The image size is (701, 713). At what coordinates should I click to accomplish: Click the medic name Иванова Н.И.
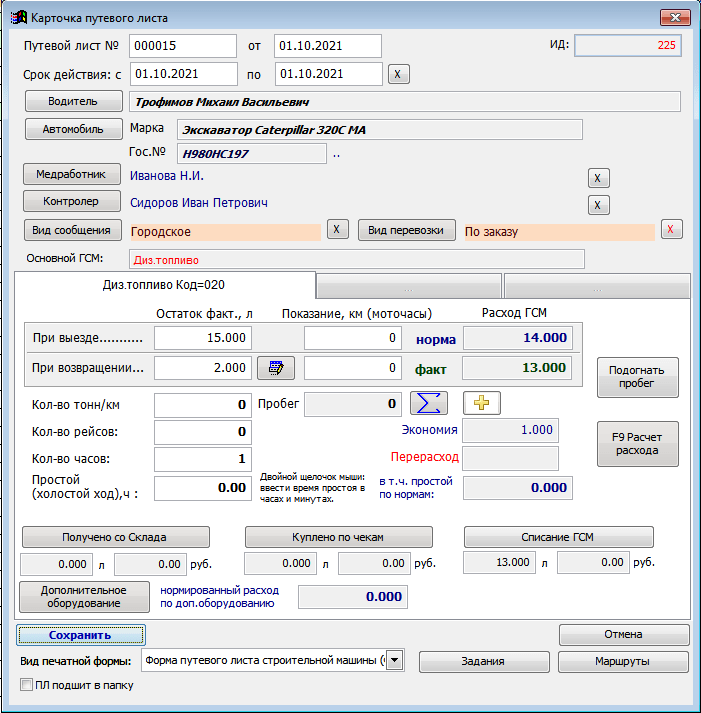tap(167, 176)
